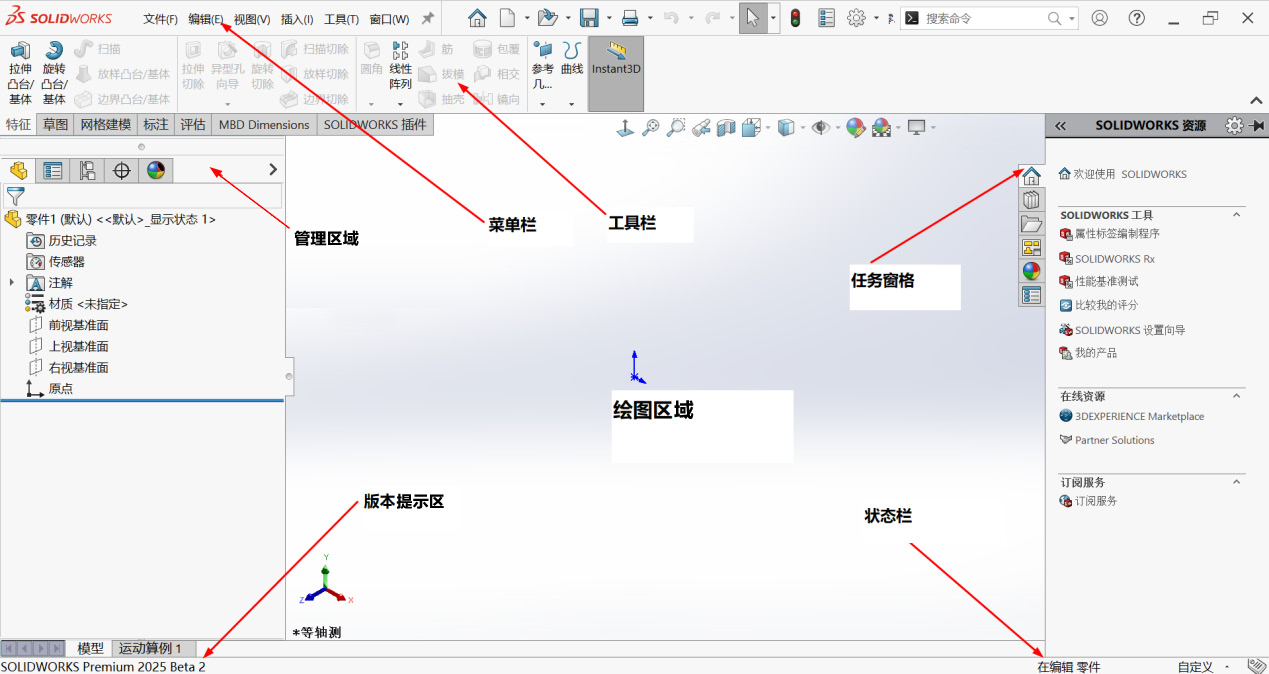Open the 3DEXPERIENCE Marketplace link
This screenshot has height=674, width=1269.
pos(1139,417)
